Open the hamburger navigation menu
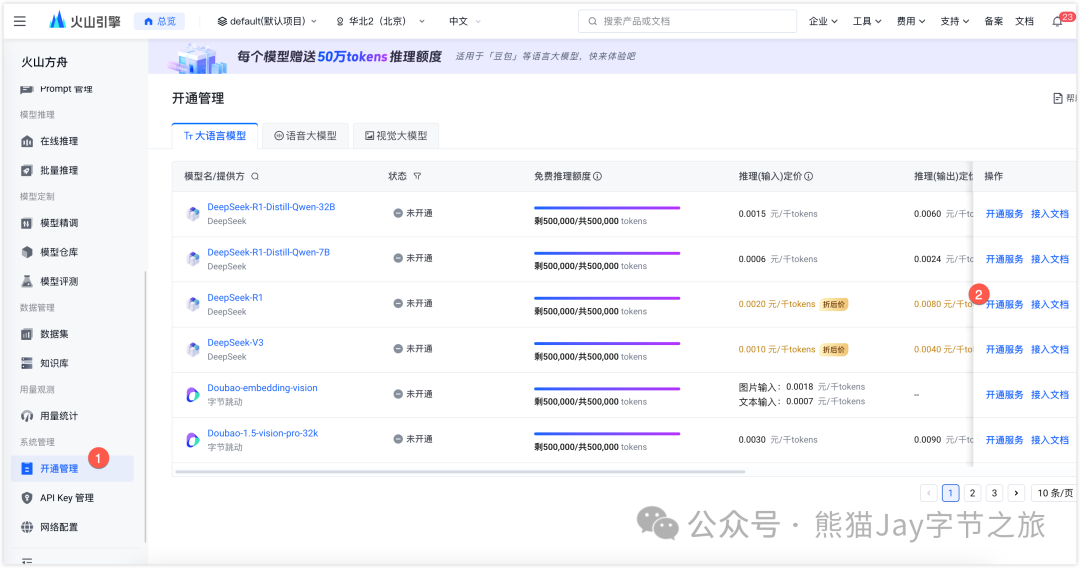The width and height of the screenshot is (1080, 568). click(x=20, y=21)
